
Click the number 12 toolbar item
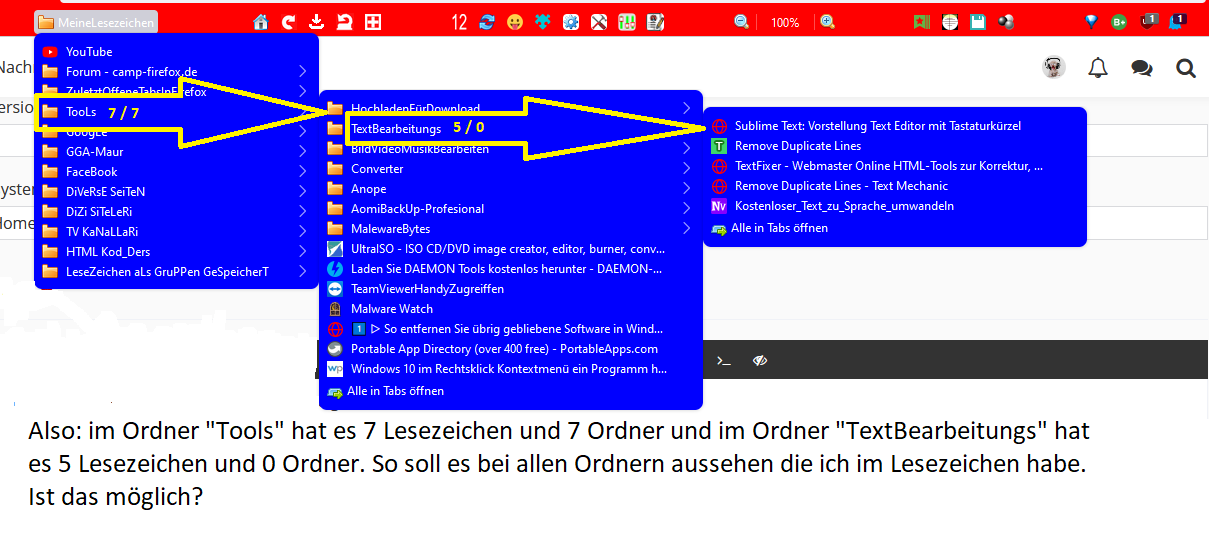[460, 22]
